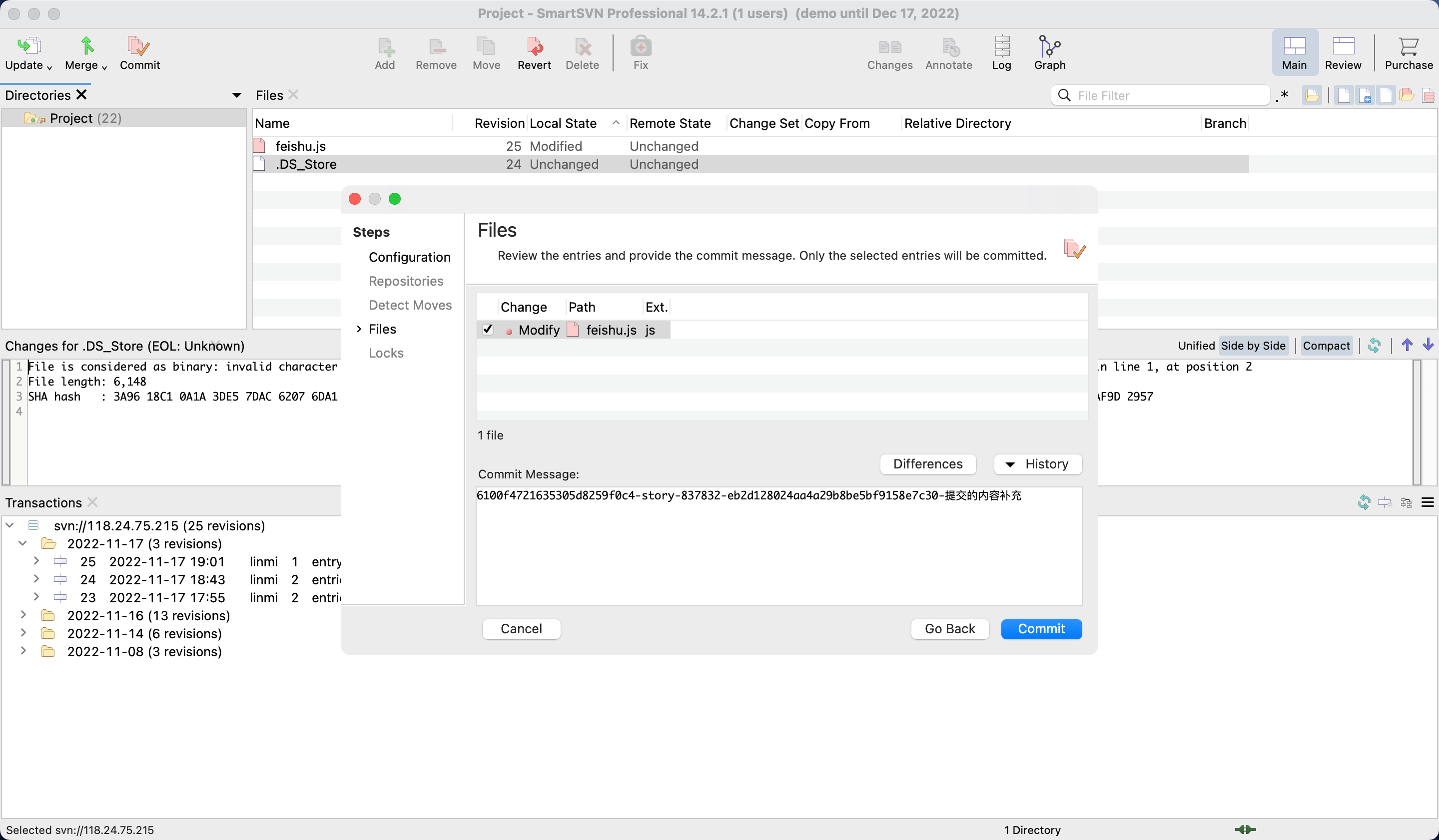Screen dimensions: 1439x840
Task: Jump to next change arrow
Action: [1428, 345]
